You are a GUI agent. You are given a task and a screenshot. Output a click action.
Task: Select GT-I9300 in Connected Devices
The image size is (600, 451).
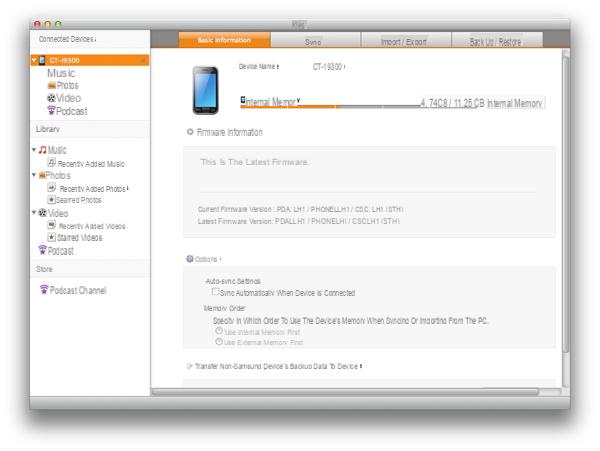pyautogui.click(x=90, y=60)
